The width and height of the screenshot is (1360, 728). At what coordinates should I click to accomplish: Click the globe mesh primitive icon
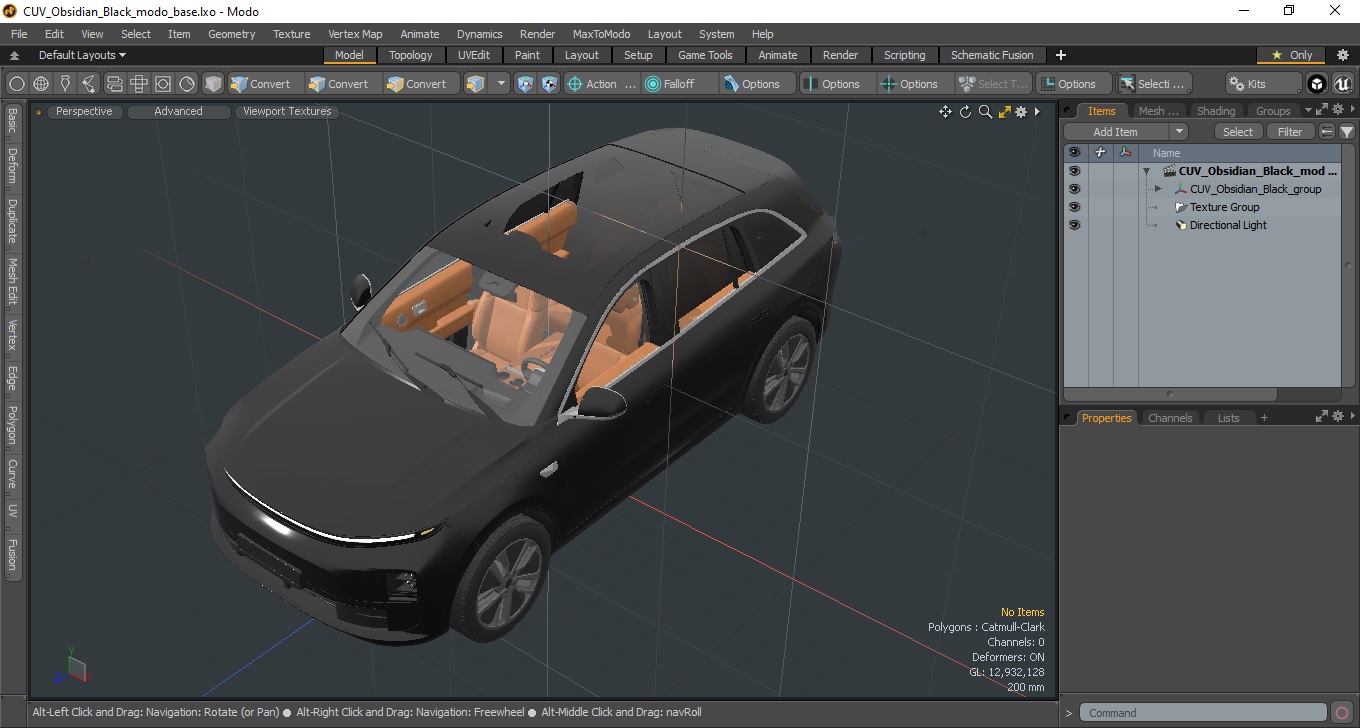click(x=41, y=84)
